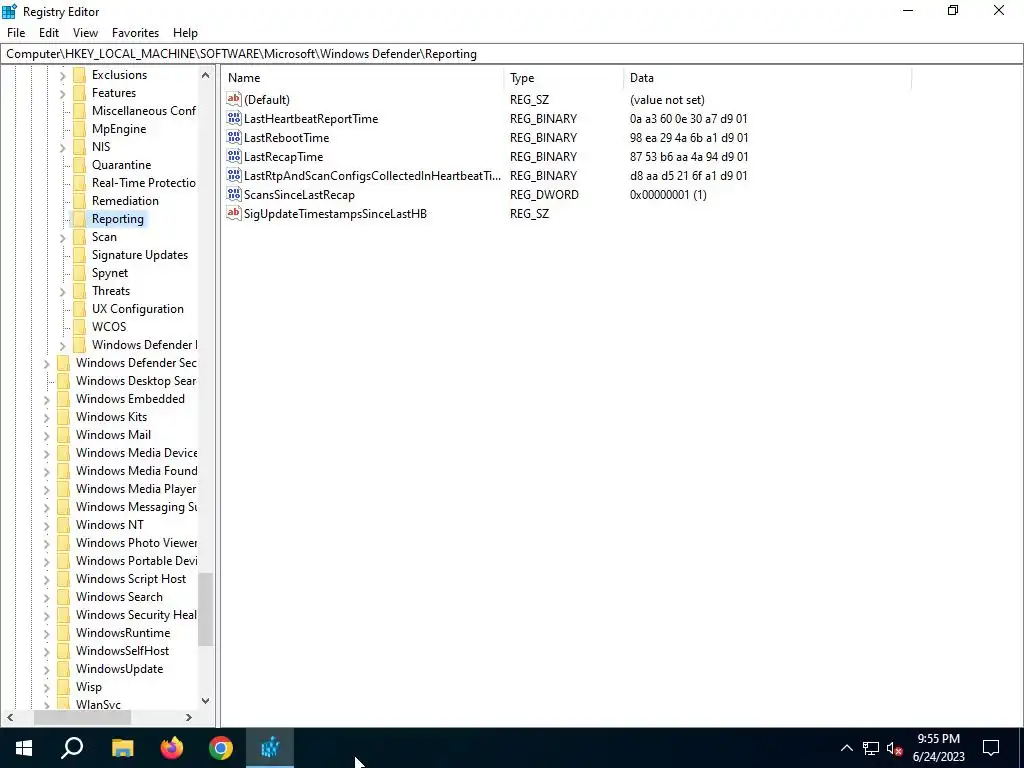This screenshot has height=768, width=1024.
Task: Open taskbar search magnifier
Action: [72, 748]
